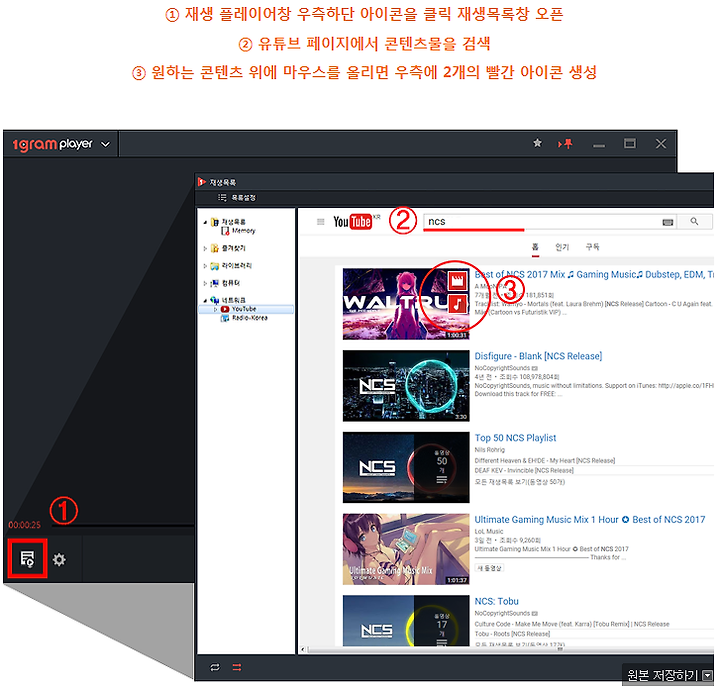Click the red video-add icon on first thumbnail
The height and width of the screenshot is (688, 720).
(457, 281)
